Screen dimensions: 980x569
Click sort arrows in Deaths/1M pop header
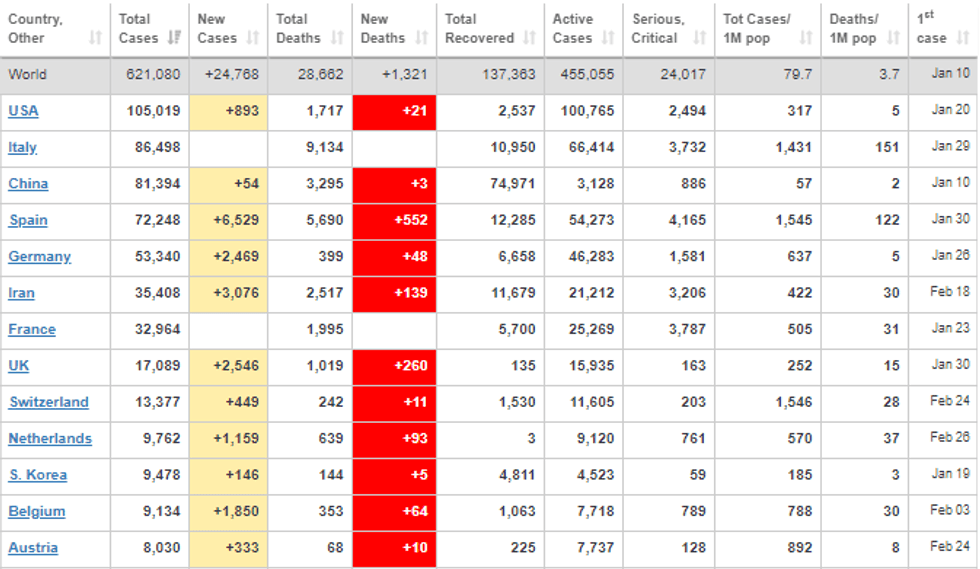pos(893,38)
